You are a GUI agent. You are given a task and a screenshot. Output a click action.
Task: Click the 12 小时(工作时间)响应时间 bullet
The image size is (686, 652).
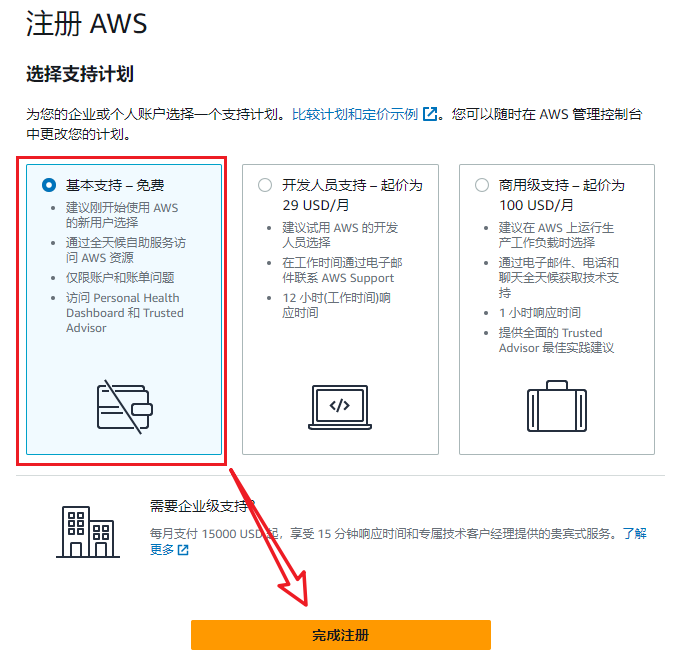(336, 305)
